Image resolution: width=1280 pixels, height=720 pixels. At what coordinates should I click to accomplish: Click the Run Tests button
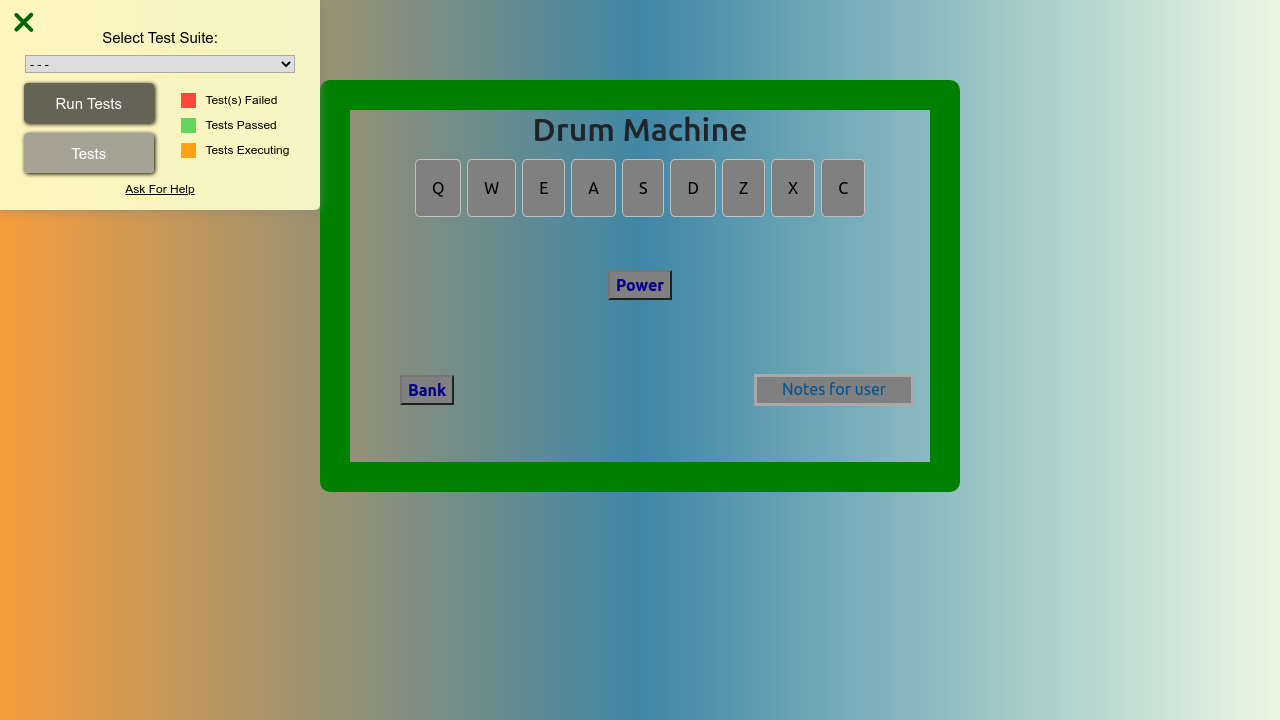coord(89,104)
